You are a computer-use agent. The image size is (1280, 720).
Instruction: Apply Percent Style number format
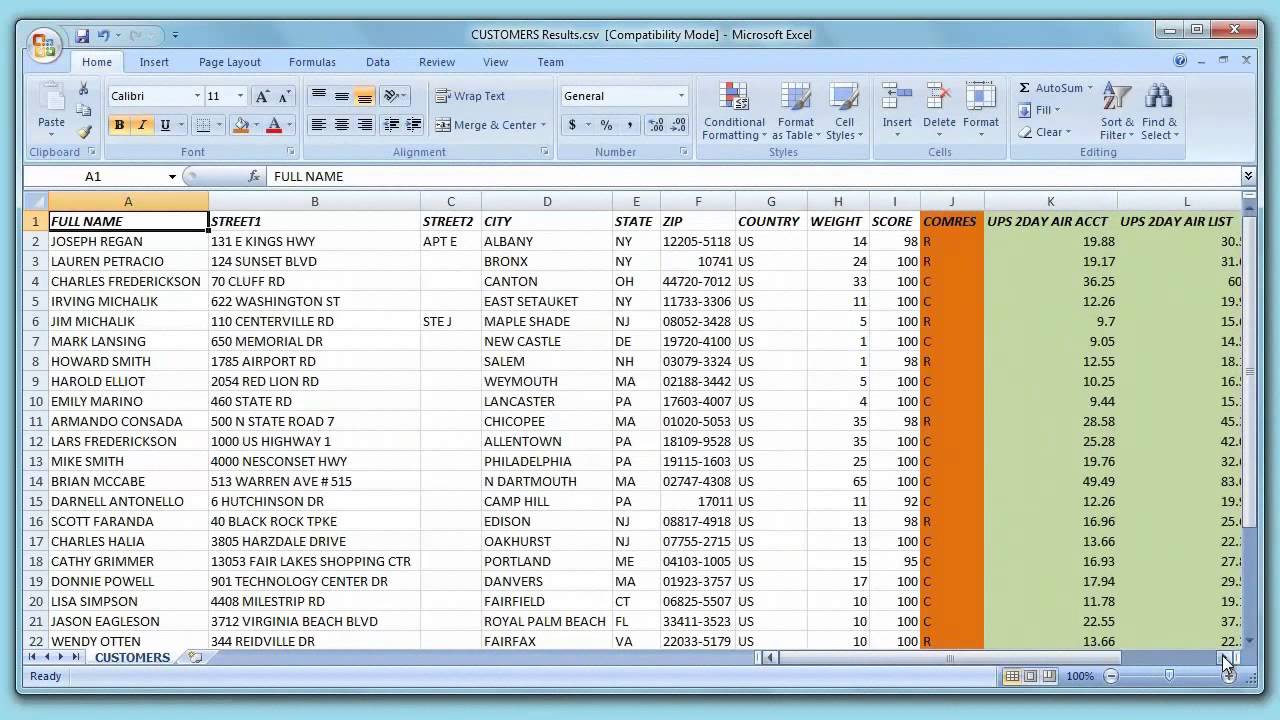[606, 125]
